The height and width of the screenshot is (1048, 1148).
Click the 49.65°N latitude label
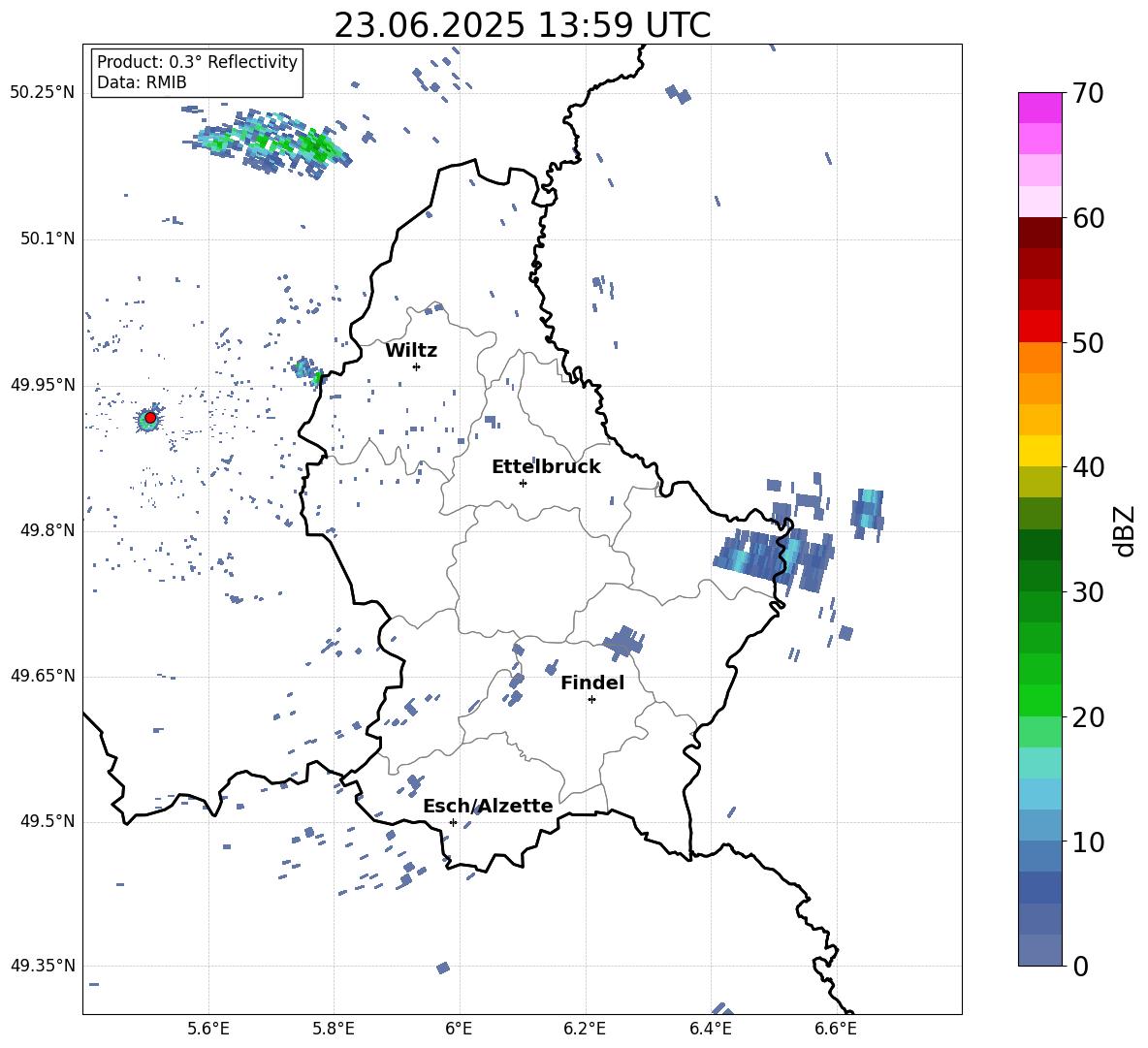(43, 676)
